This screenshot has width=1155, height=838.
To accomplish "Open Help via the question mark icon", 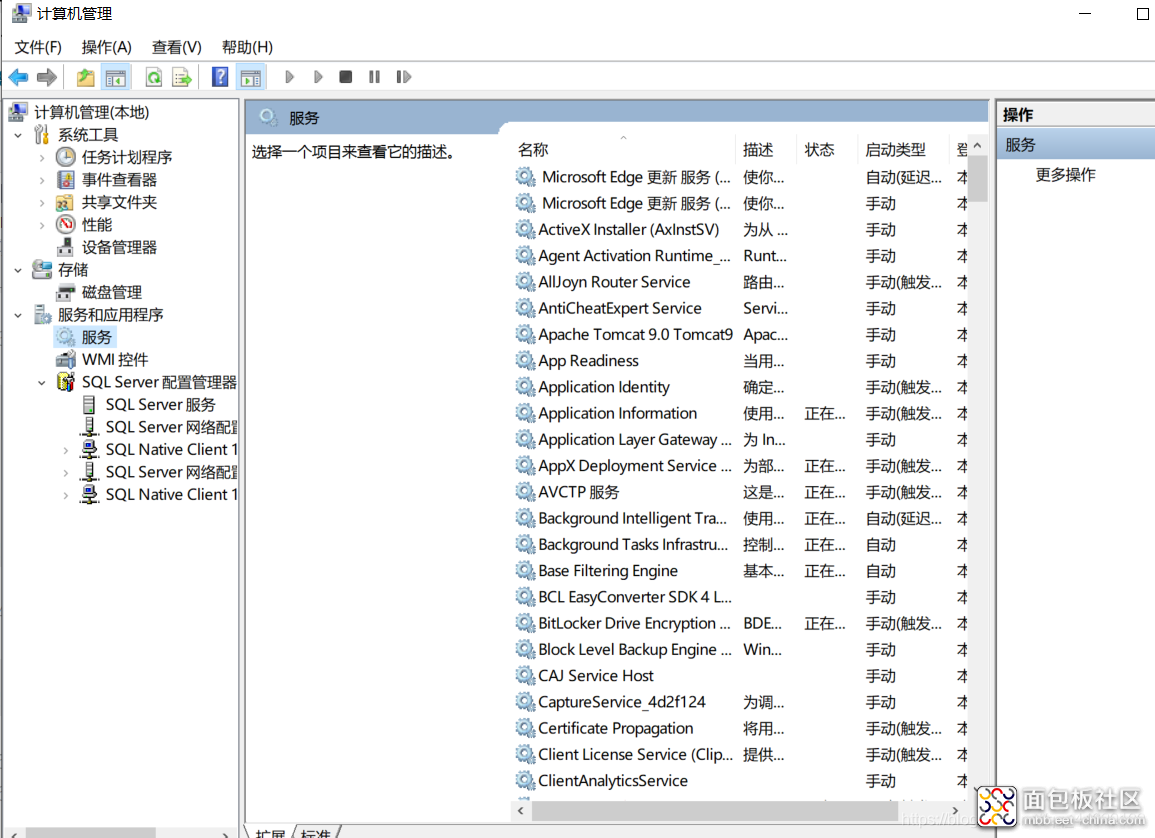I will click(x=220, y=77).
